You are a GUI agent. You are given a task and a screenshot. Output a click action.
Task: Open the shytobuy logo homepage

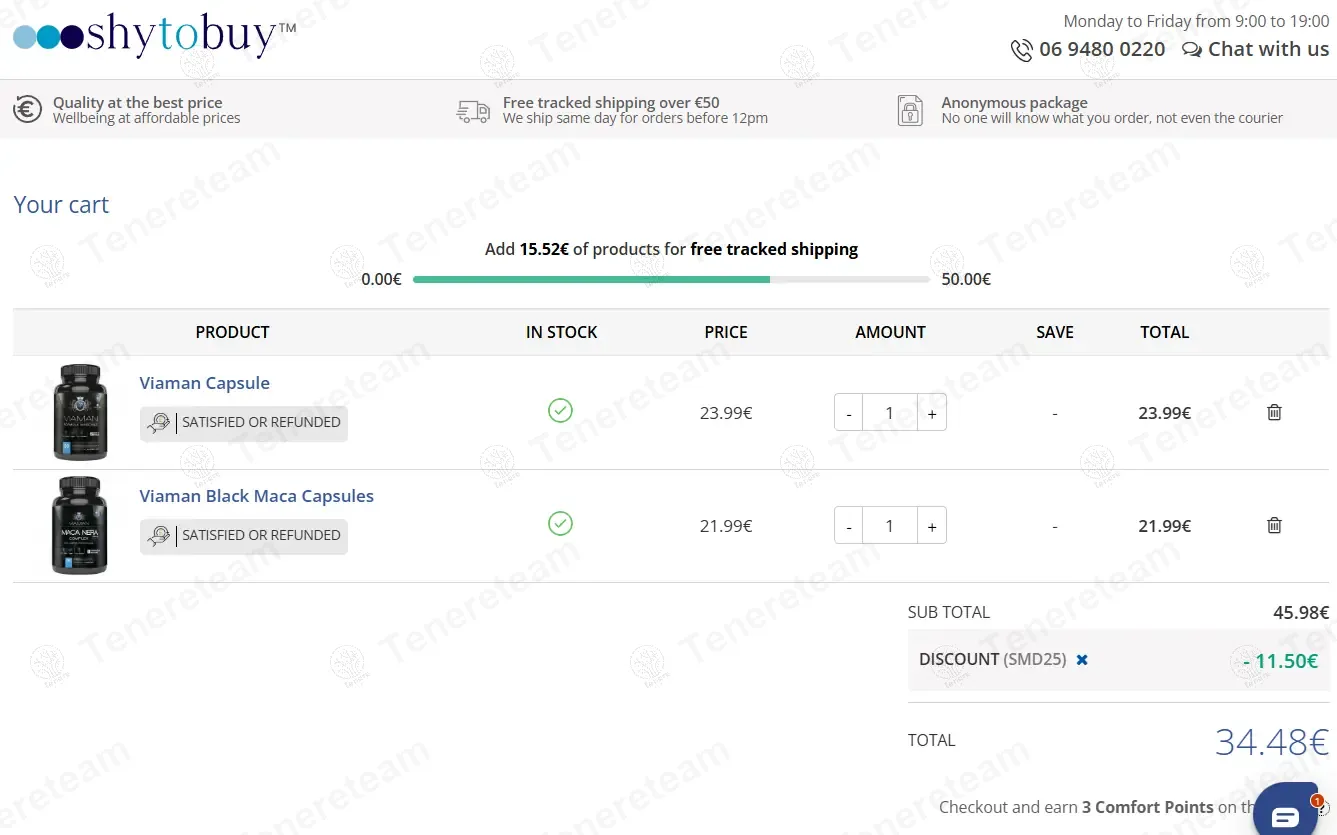point(154,36)
